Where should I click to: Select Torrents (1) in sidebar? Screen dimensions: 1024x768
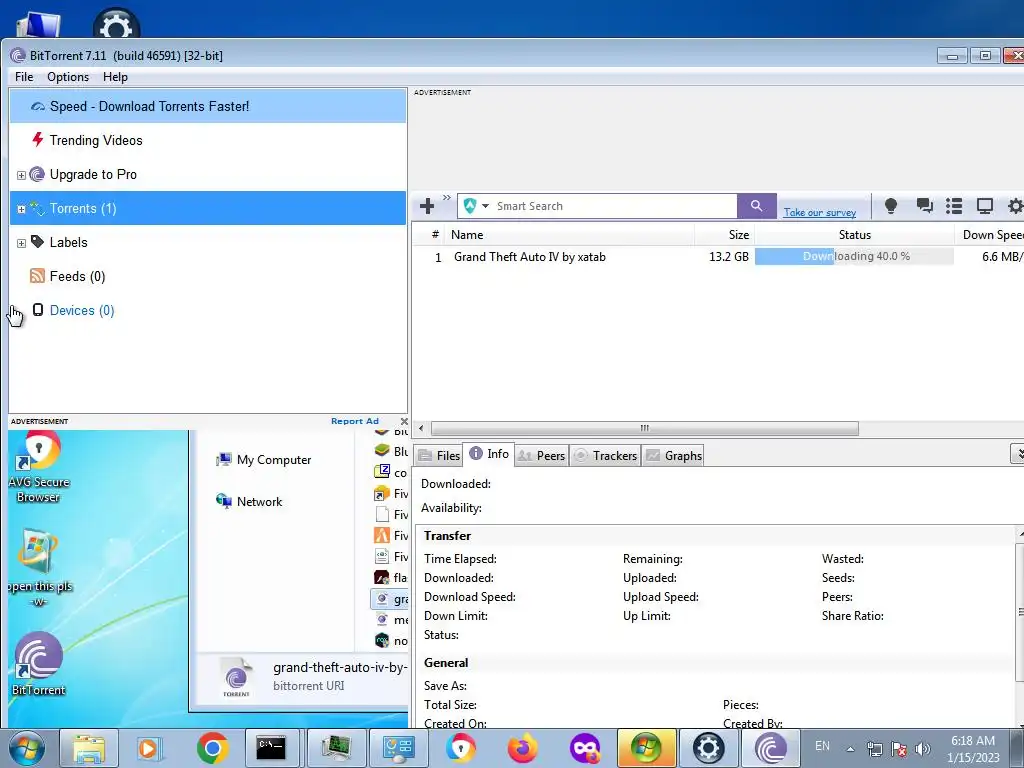208,208
